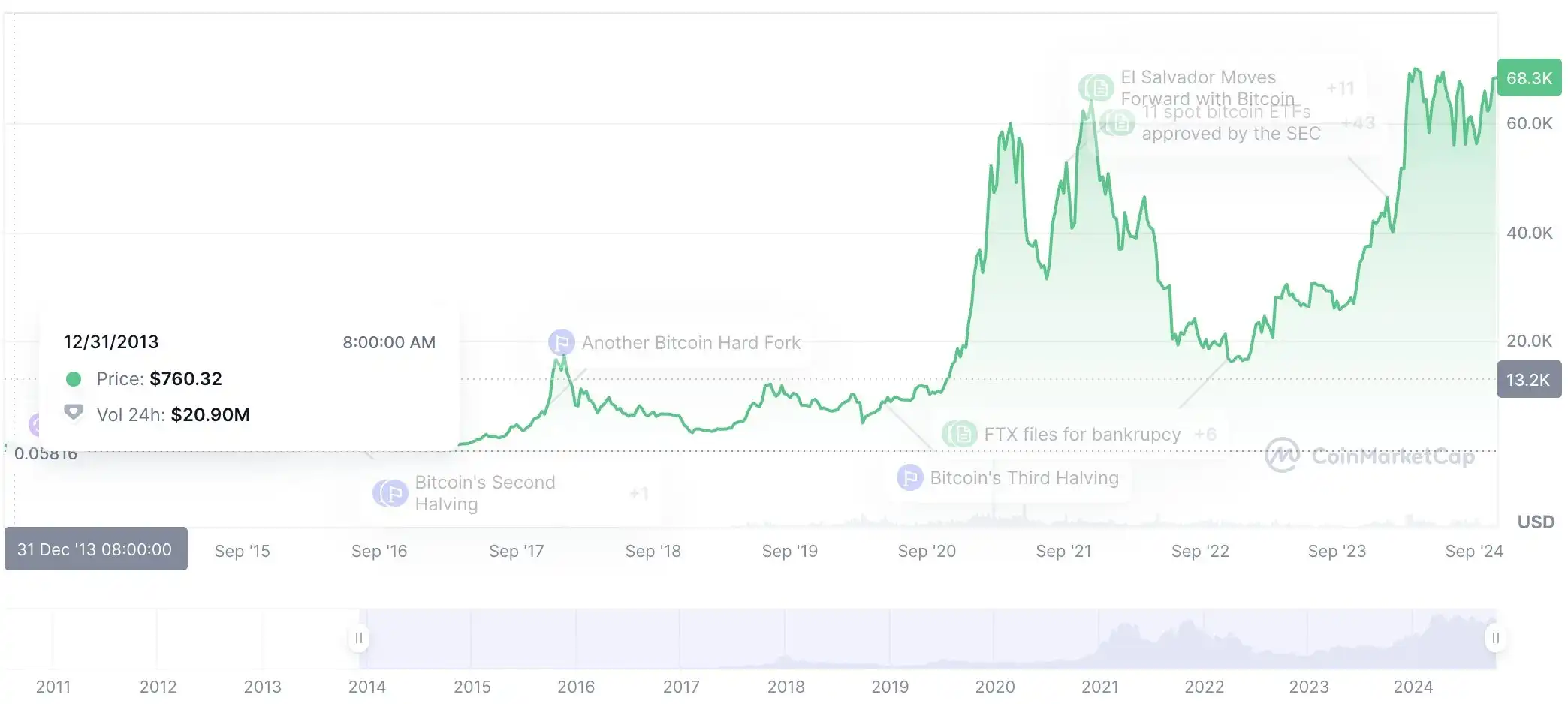Click the Another Bitcoin Hard Fork flag icon
Image resolution: width=1568 pixels, height=704 pixels.
click(561, 342)
